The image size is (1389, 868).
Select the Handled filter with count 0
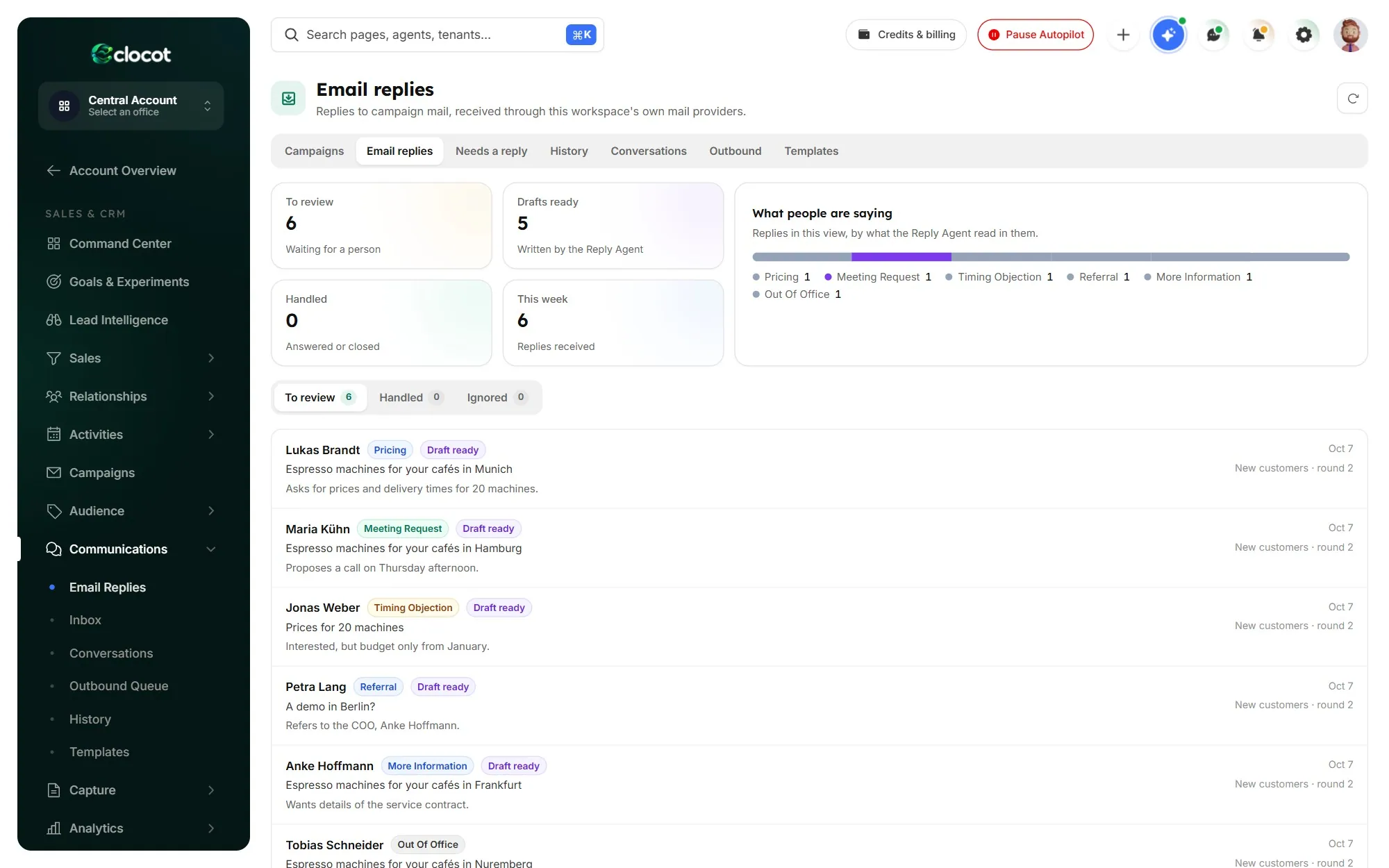(410, 397)
